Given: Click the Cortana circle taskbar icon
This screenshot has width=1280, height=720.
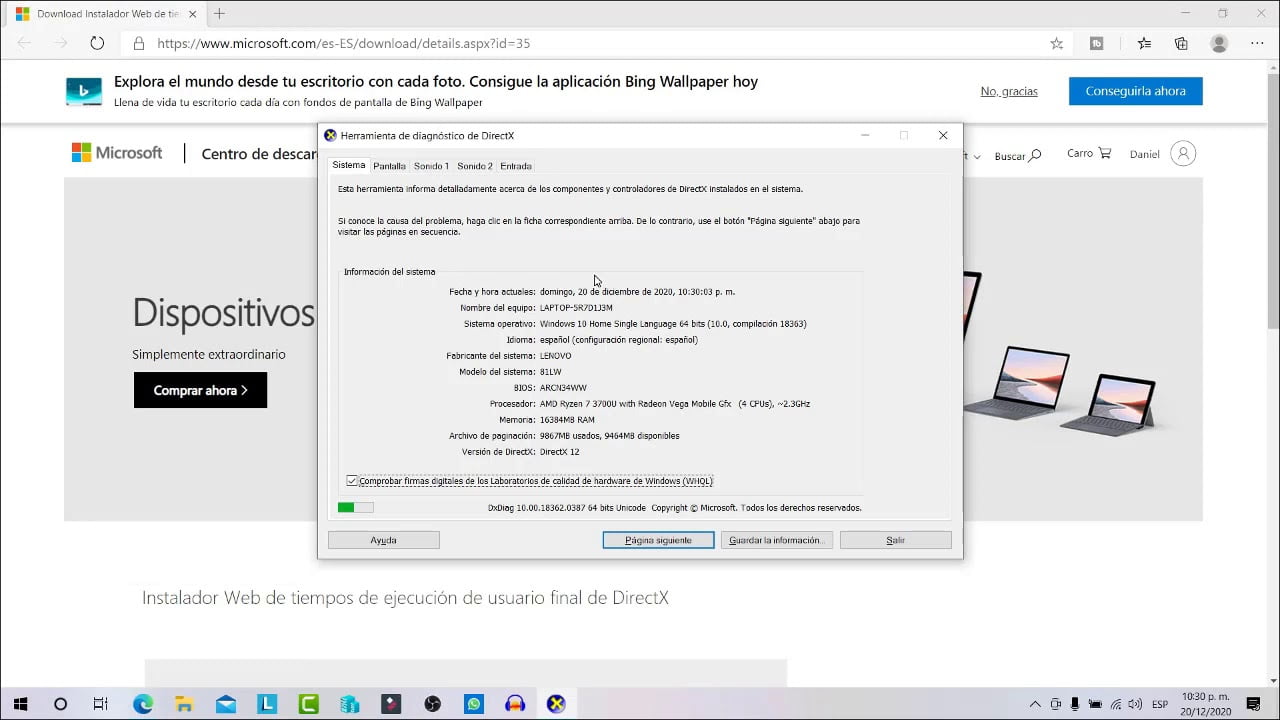Looking at the screenshot, I should point(60,704).
